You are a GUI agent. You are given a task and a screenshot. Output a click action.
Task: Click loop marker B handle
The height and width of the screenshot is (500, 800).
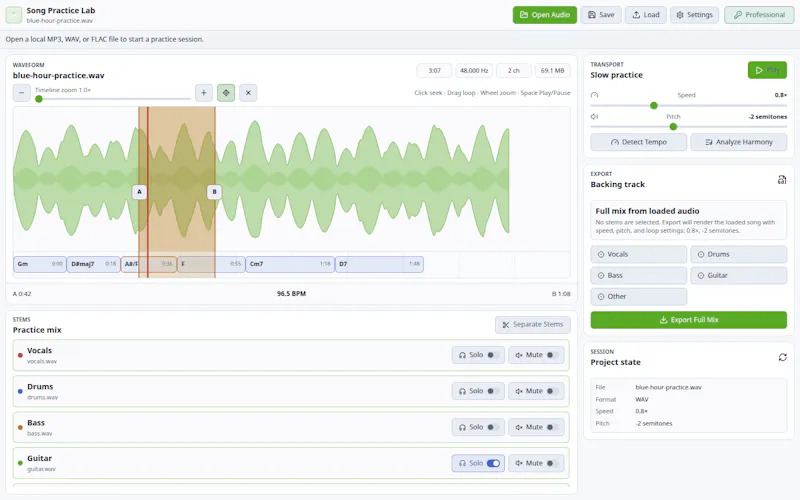[x=214, y=192]
